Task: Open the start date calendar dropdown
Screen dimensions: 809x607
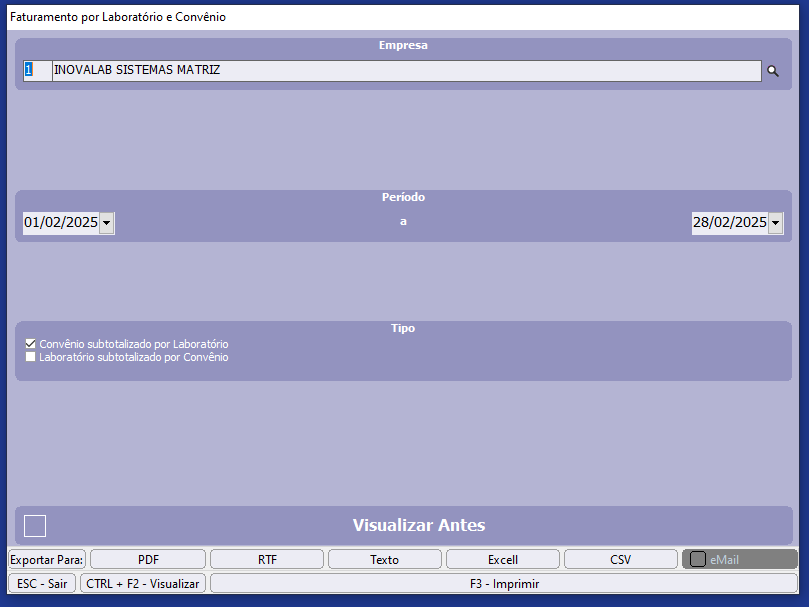Action: (107, 223)
